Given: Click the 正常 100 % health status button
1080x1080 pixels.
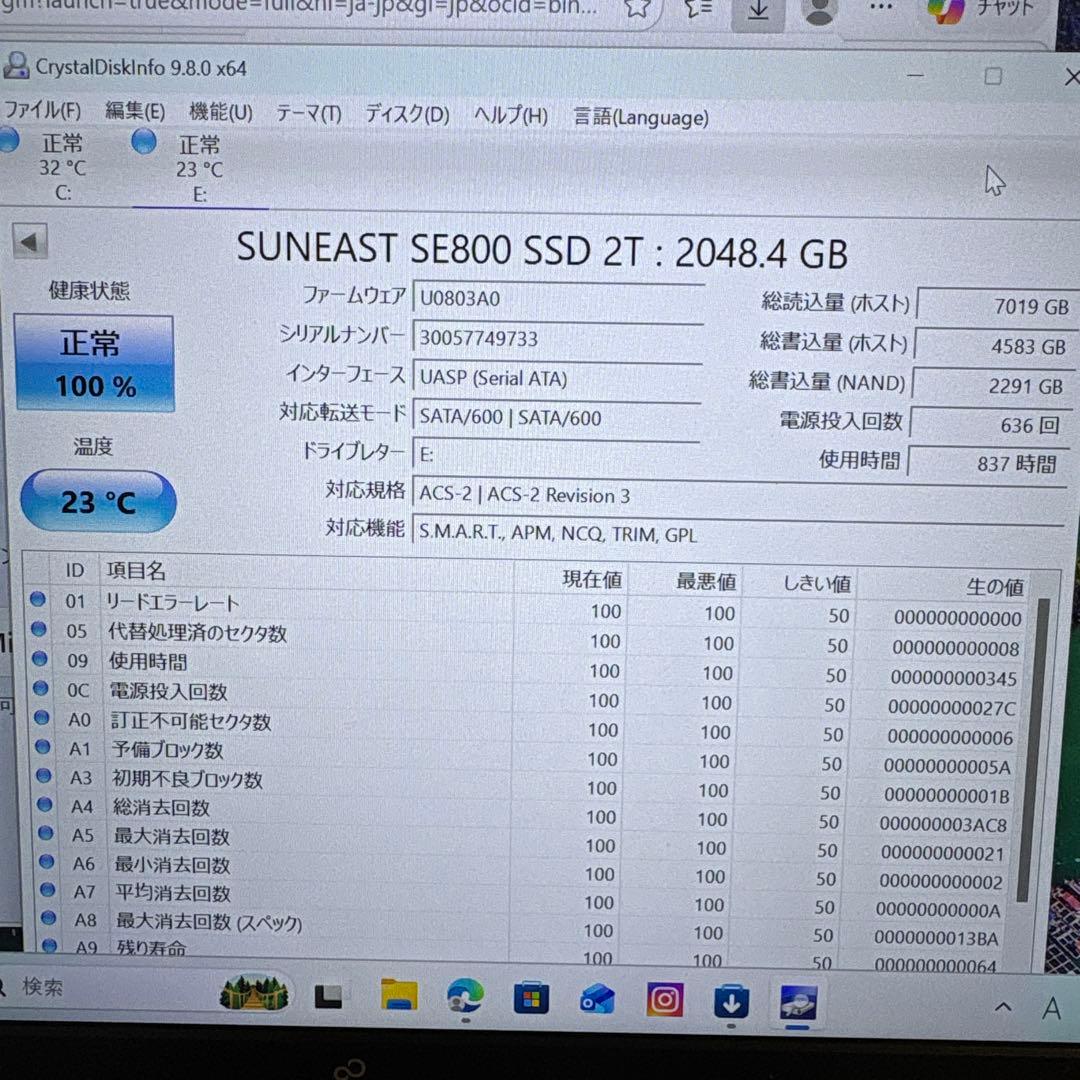Looking at the screenshot, I should 94,364.
